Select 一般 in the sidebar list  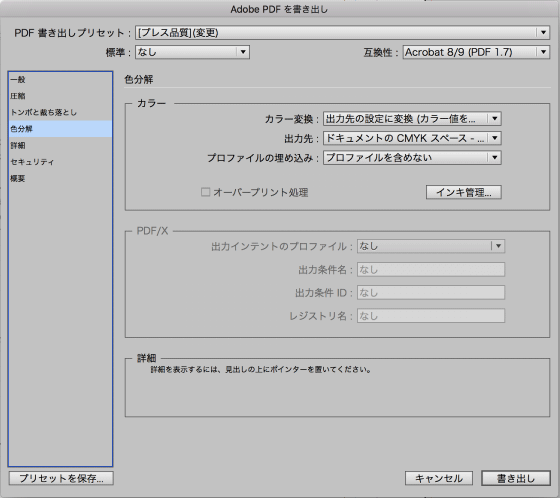pyautogui.click(x=60, y=80)
